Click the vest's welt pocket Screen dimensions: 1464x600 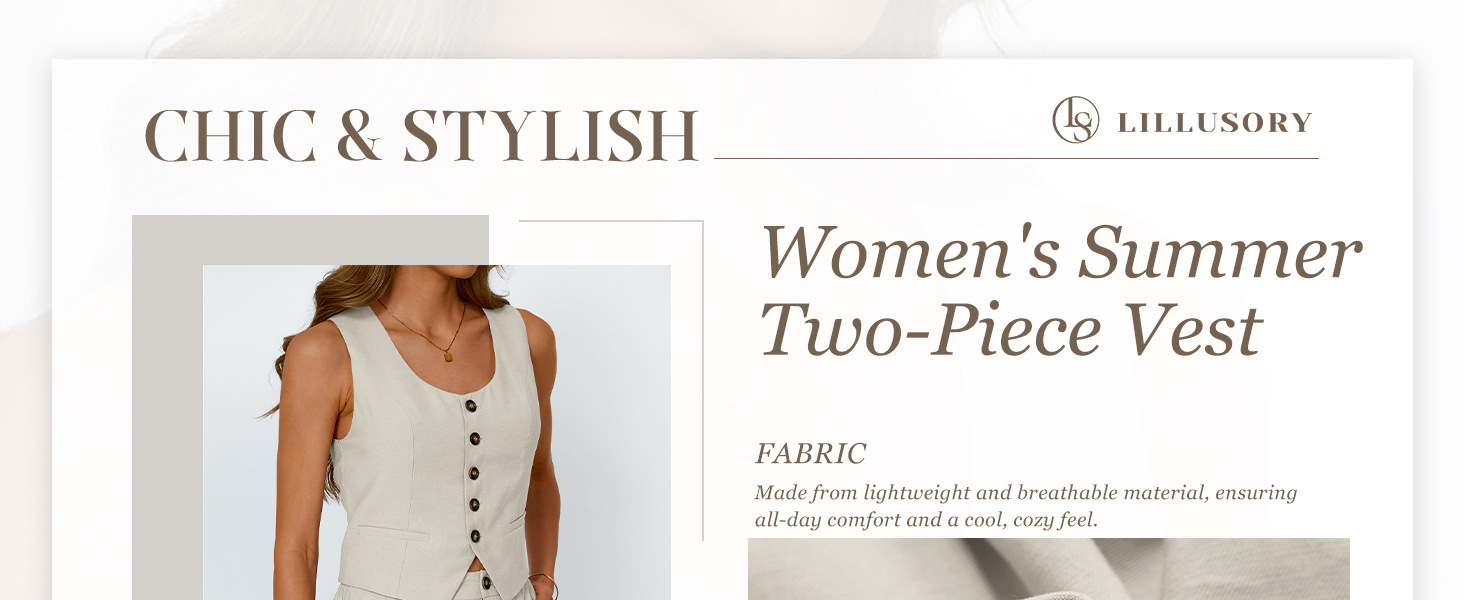point(393,531)
